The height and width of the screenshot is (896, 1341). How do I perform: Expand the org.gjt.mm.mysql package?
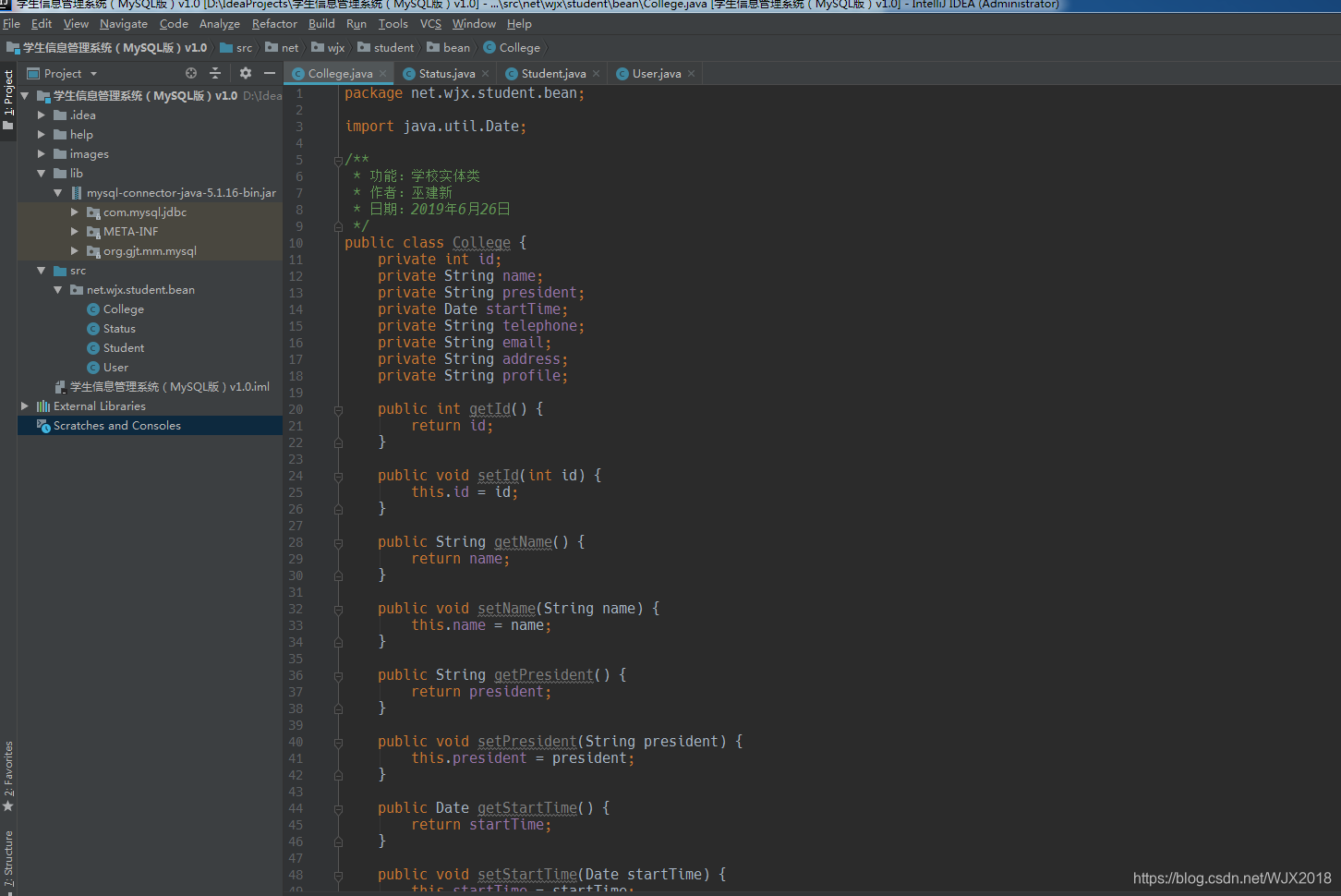coord(75,251)
